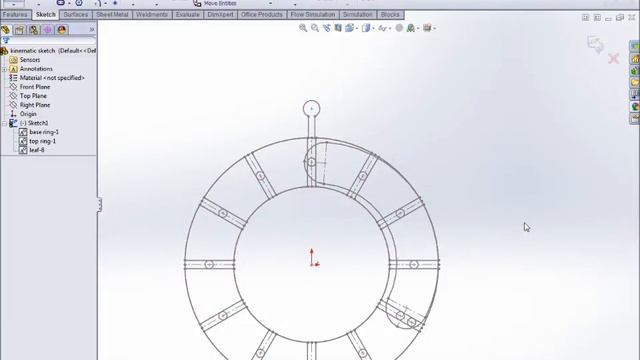Click the Move Entities tool

215,3
